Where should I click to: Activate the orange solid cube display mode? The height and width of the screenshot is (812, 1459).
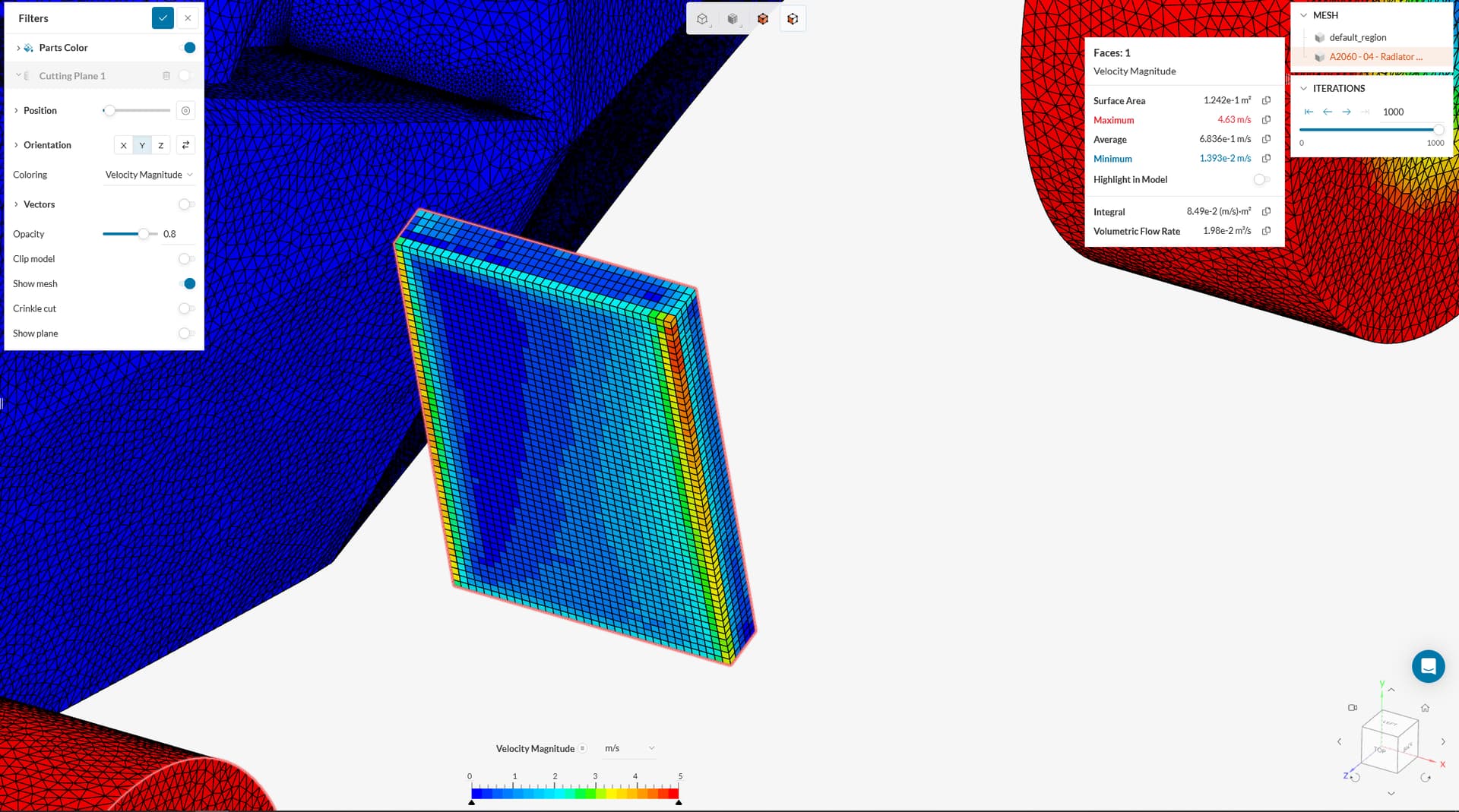[763, 18]
